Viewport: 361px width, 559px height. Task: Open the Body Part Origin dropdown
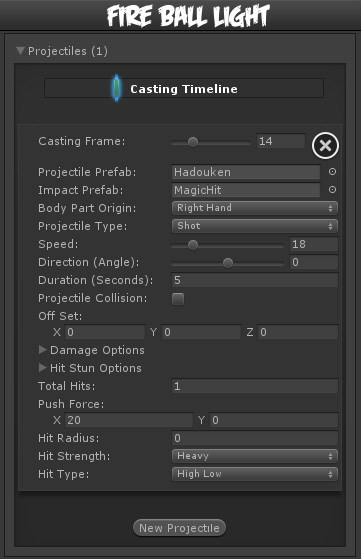(255, 208)
